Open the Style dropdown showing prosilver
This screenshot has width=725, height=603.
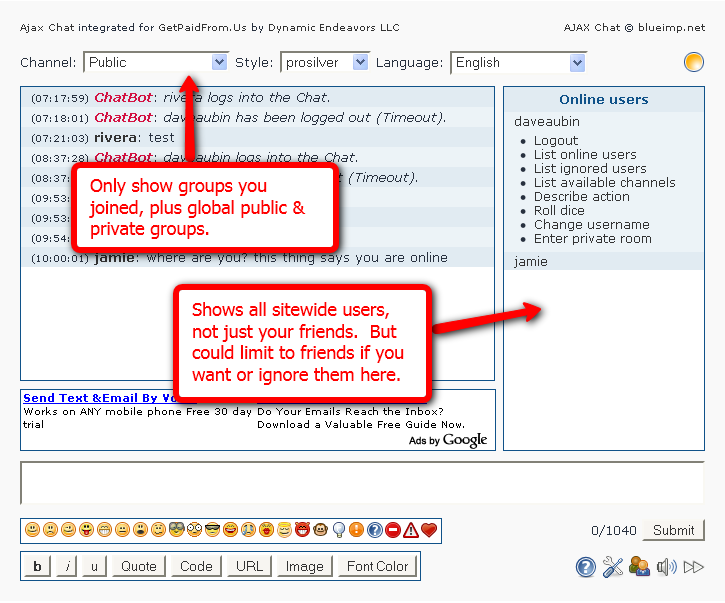(x=325, y=62)
